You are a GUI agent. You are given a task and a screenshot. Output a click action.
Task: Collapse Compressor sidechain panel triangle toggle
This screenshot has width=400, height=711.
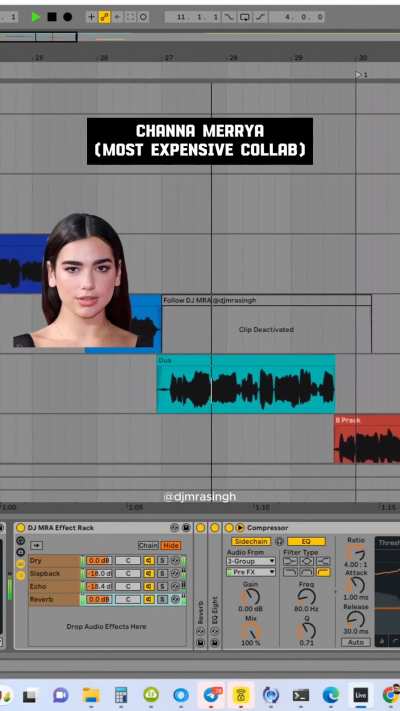click(x=240, y=528)
